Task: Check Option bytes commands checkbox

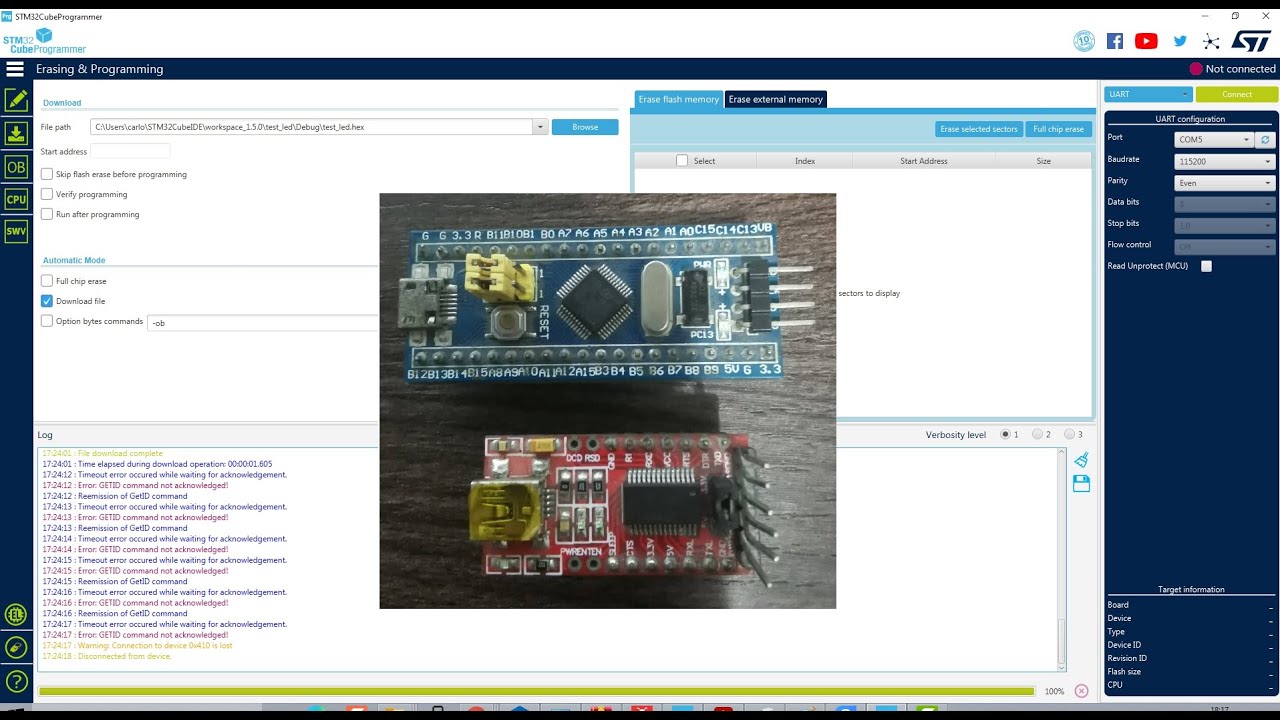Action: point(47,321)
